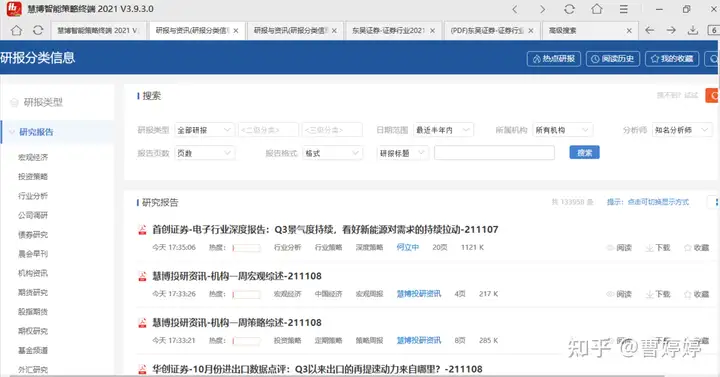Click 下载 for 首创证券 report
720x377 pixels.
658,248
